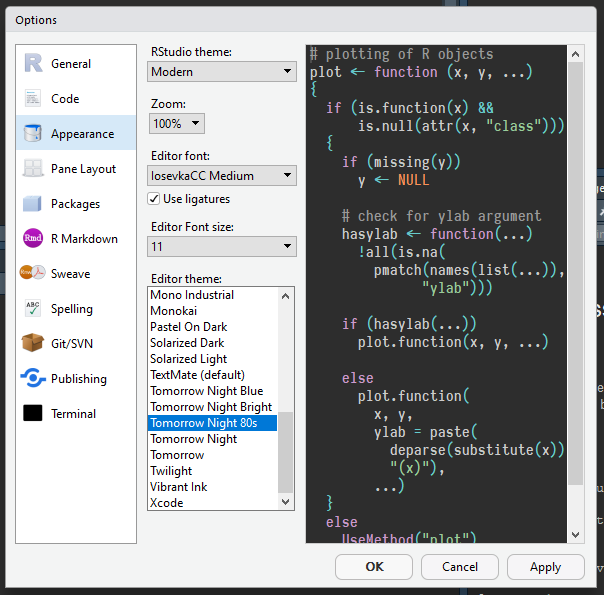Select the Solarized Light theme

click(x=213, y=359)
